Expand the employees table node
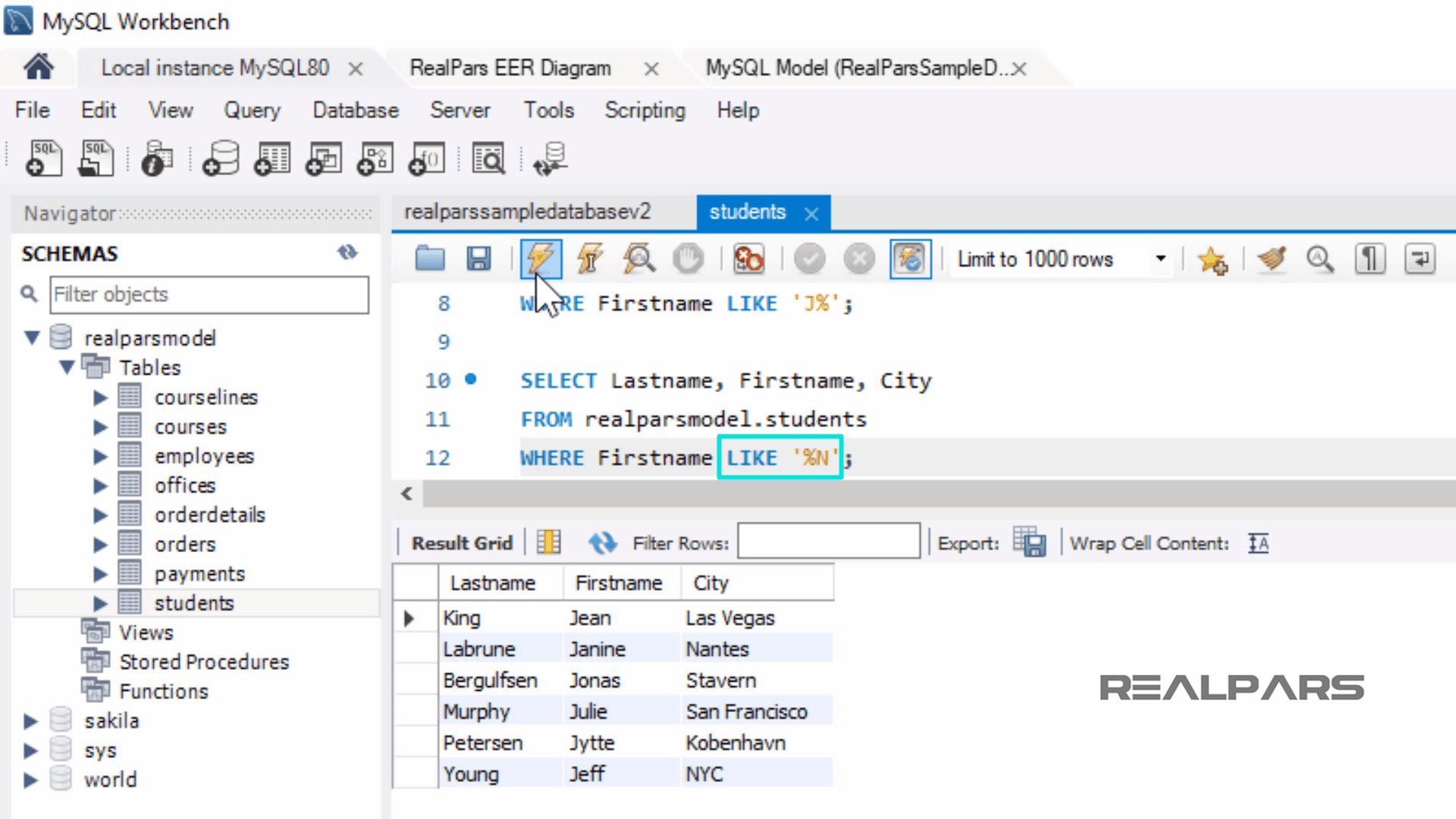The width and height of the screenshot is (1456, 819). pos(100,457)
